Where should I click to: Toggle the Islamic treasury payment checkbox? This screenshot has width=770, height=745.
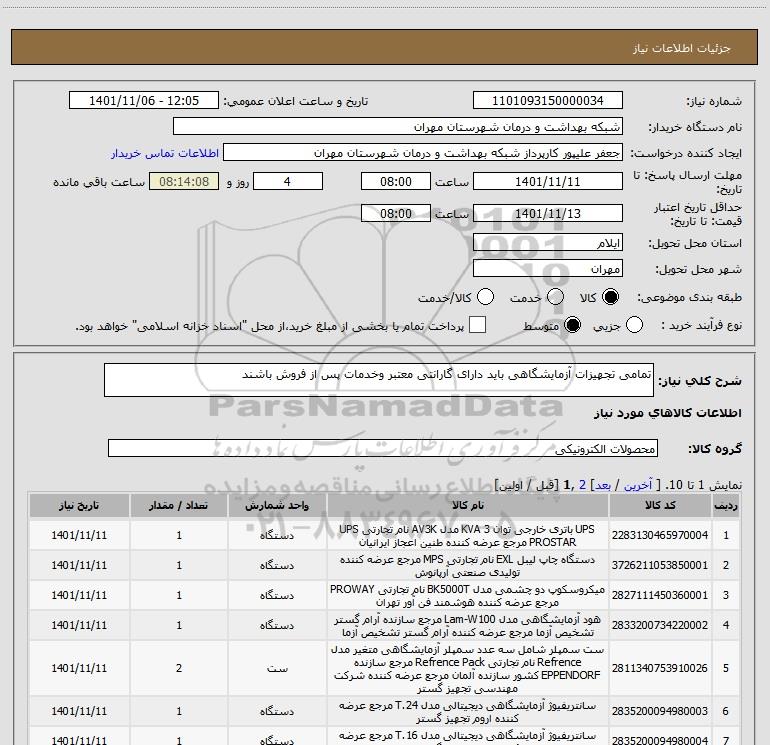pyautogui.click(x=477, y=325)
